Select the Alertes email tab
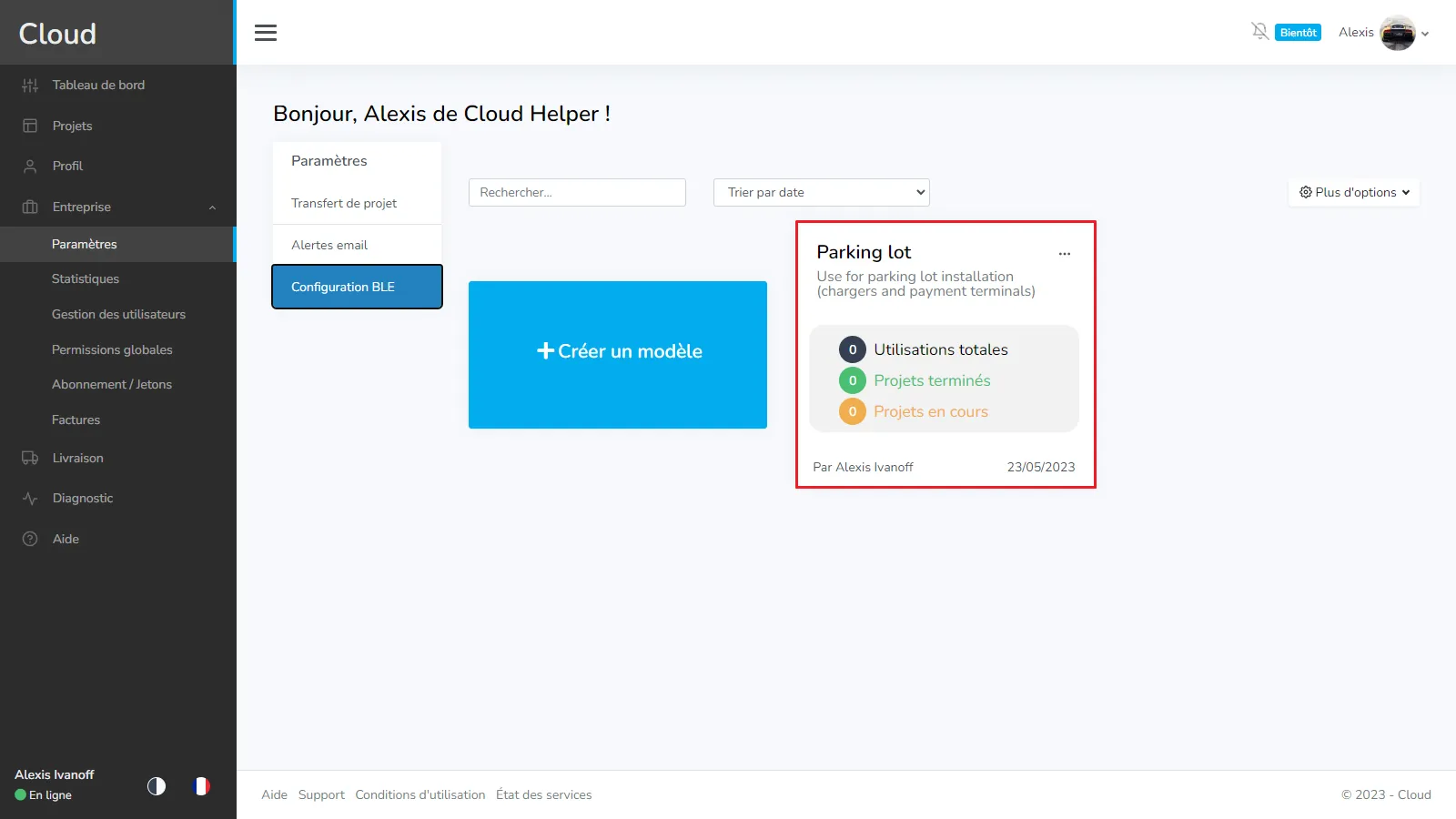 click(x=357, y=245)
